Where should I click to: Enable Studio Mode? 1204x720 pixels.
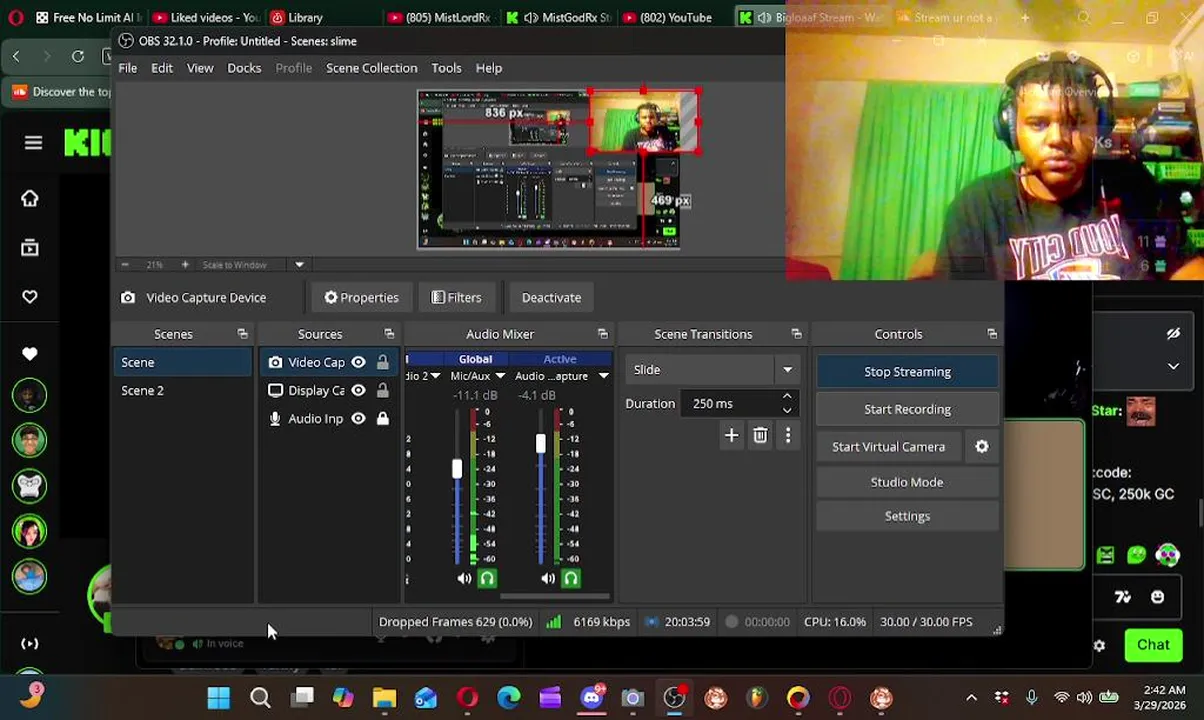point(907,482)
